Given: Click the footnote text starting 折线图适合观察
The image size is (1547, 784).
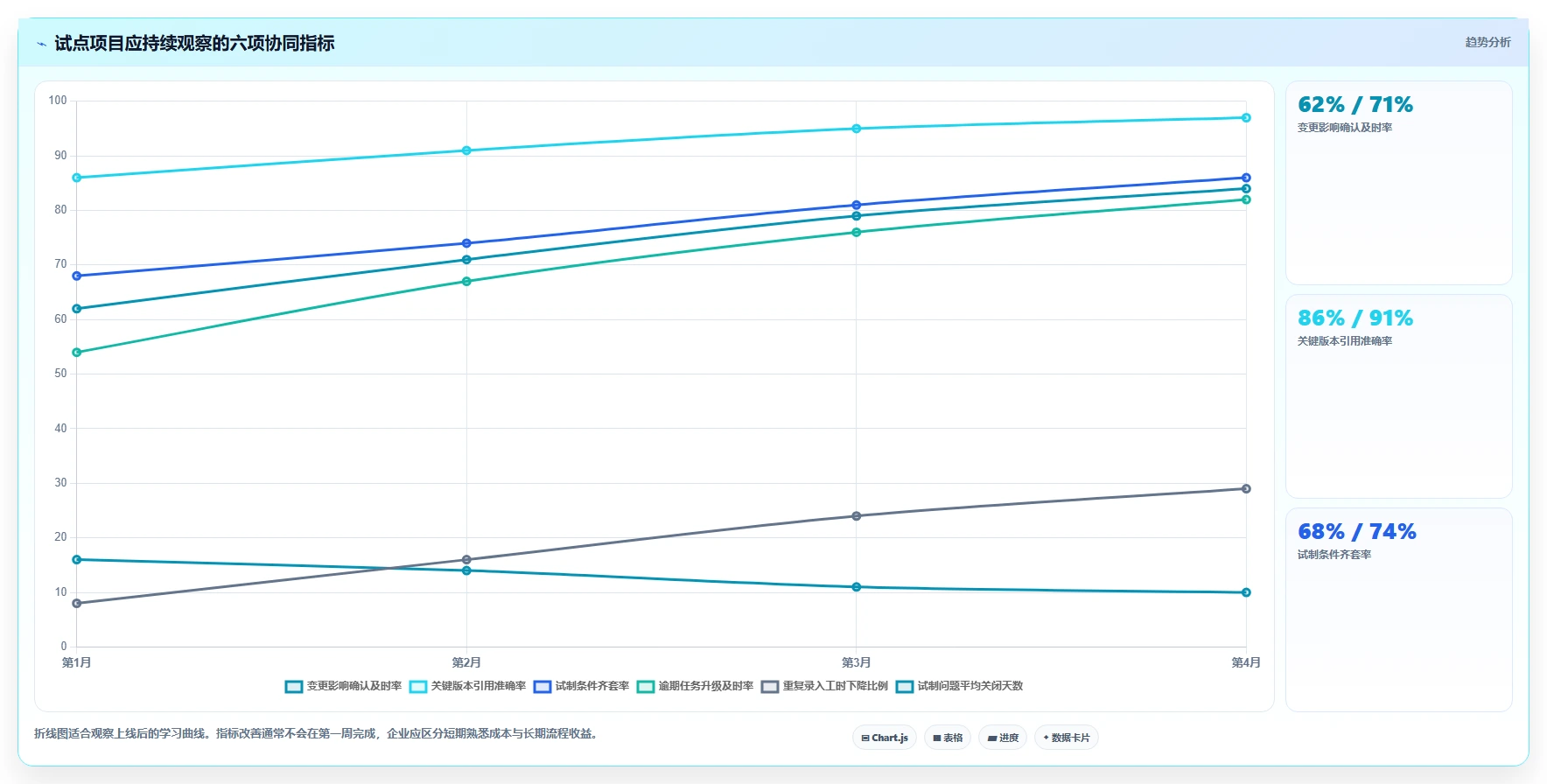Looking at the screenshot, I should [318, 733].
